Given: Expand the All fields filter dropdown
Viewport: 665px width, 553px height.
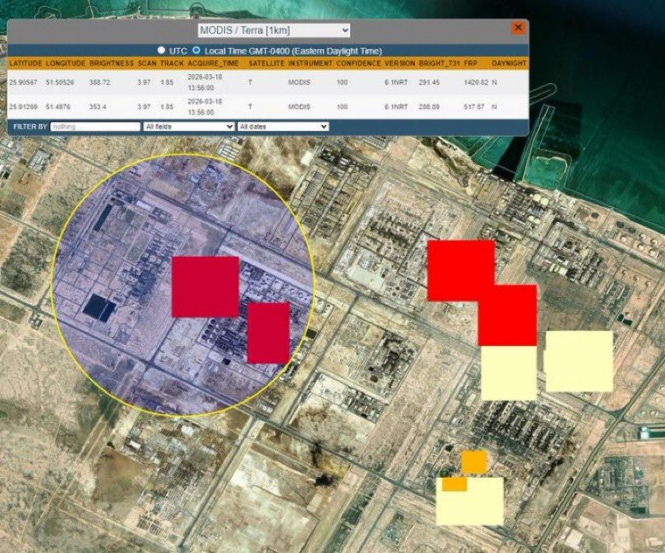Looking at the screenshot, I should [x=188, y=127].
